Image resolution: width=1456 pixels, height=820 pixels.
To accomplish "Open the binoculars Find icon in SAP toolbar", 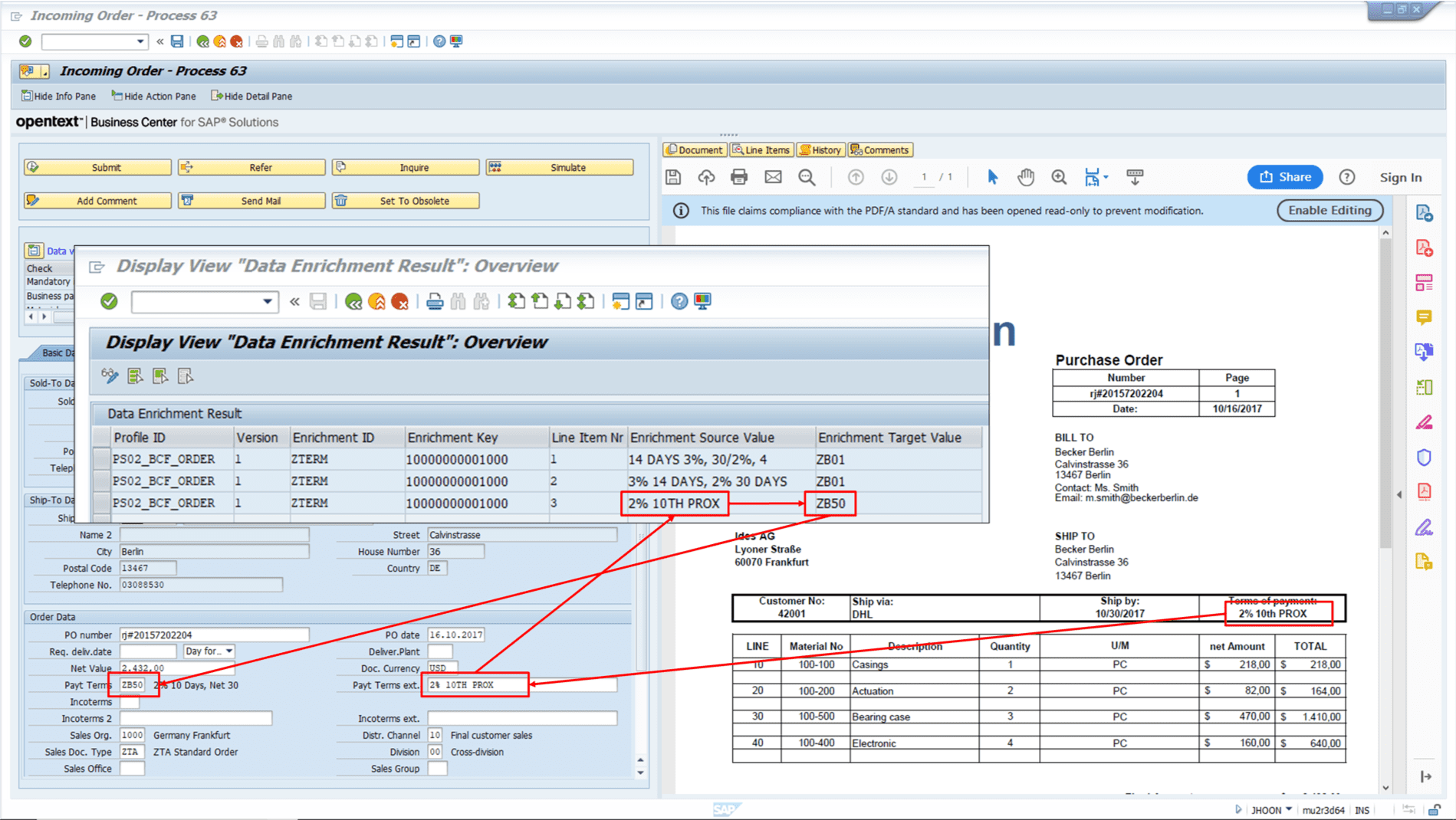I will pos(279,41).
